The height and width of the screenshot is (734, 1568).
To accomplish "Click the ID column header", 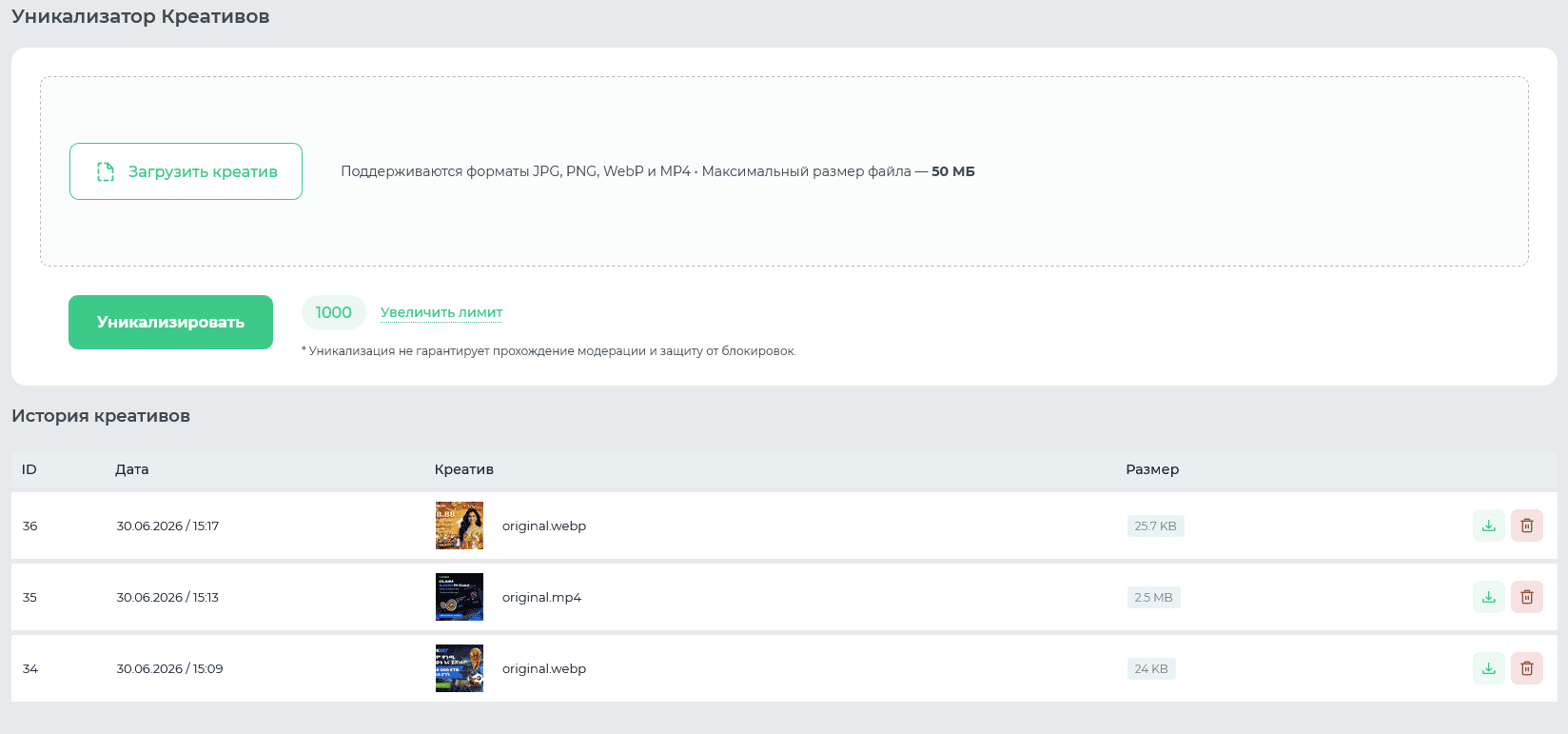I will [x=29, y=469].
